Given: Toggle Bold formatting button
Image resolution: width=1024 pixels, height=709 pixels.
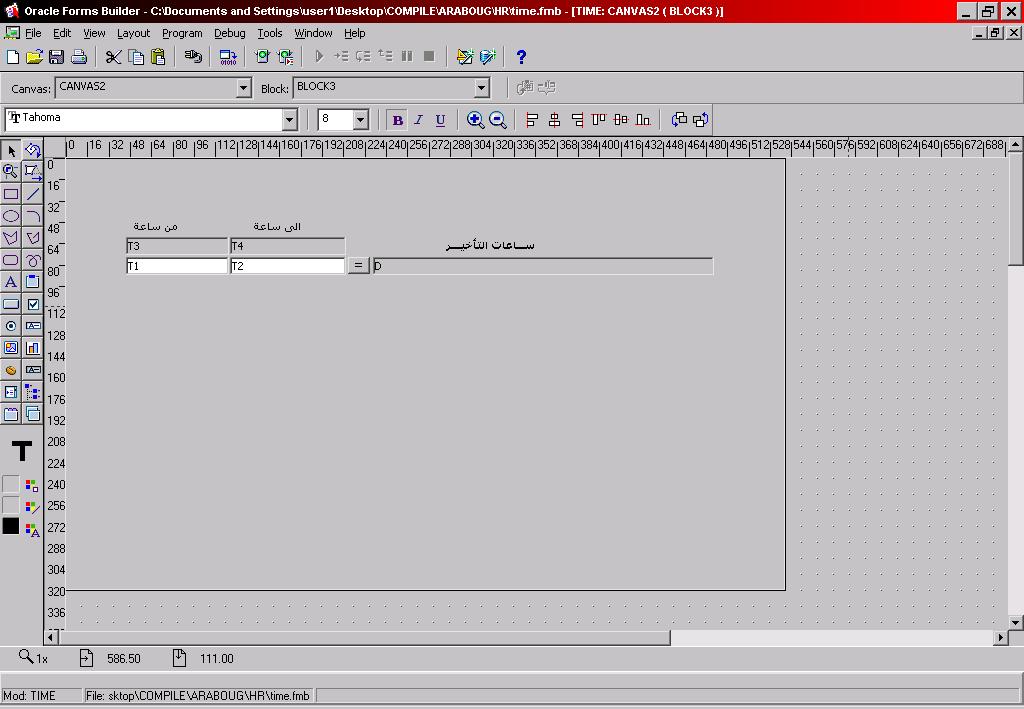Looking at the screenshot, I should (x=398, y=120).
